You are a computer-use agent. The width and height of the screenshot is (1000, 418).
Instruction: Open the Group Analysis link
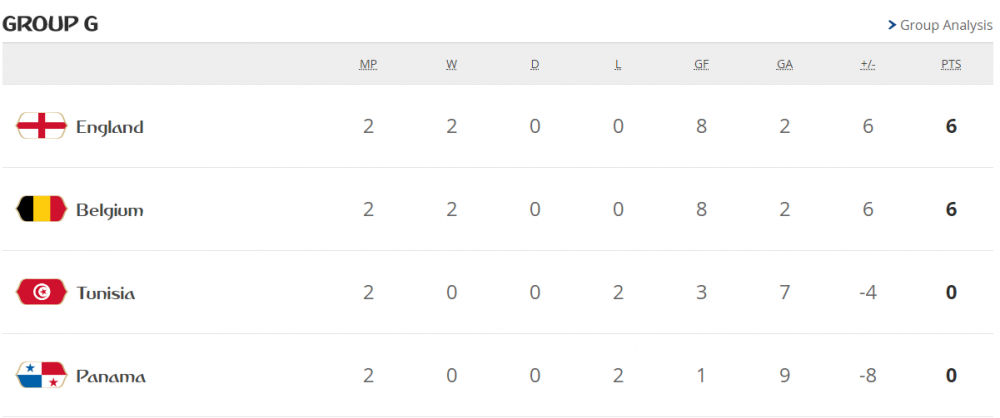[946, 25]
